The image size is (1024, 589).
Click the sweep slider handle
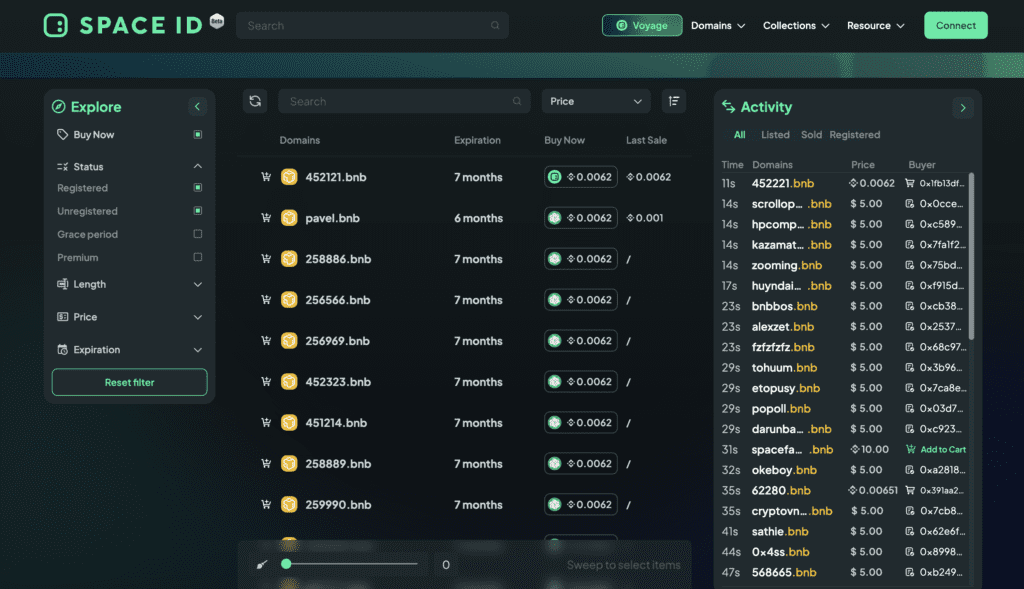click(286, 564)
